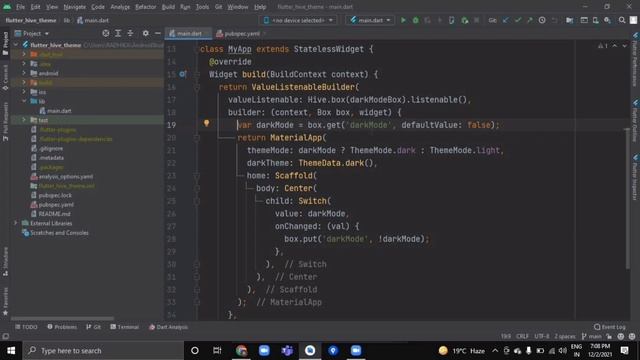The width and height of the screenshot is (640, 360).
Task: Collapse all items in Project panel
Action: tap(130, 33)
